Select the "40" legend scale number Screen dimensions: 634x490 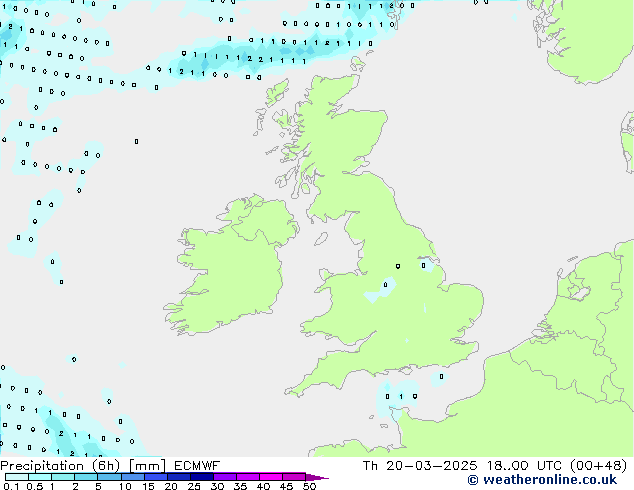[263, 486]
